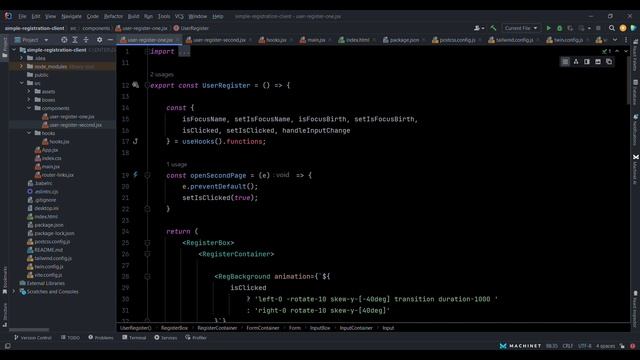640x360 pixels.
Task: Collapse the src folder in tree
Action: click(21, 83)
